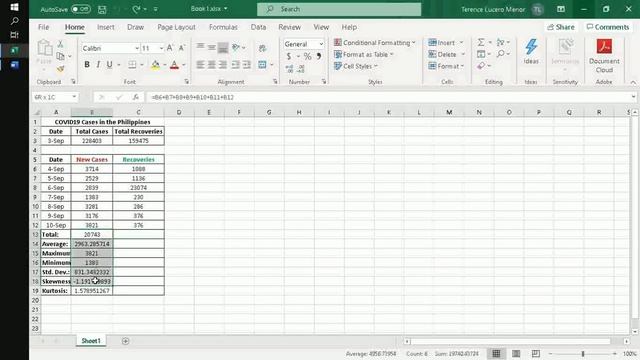
Task: Click the AutoSum sigma icon
Action: coord(481,42)
